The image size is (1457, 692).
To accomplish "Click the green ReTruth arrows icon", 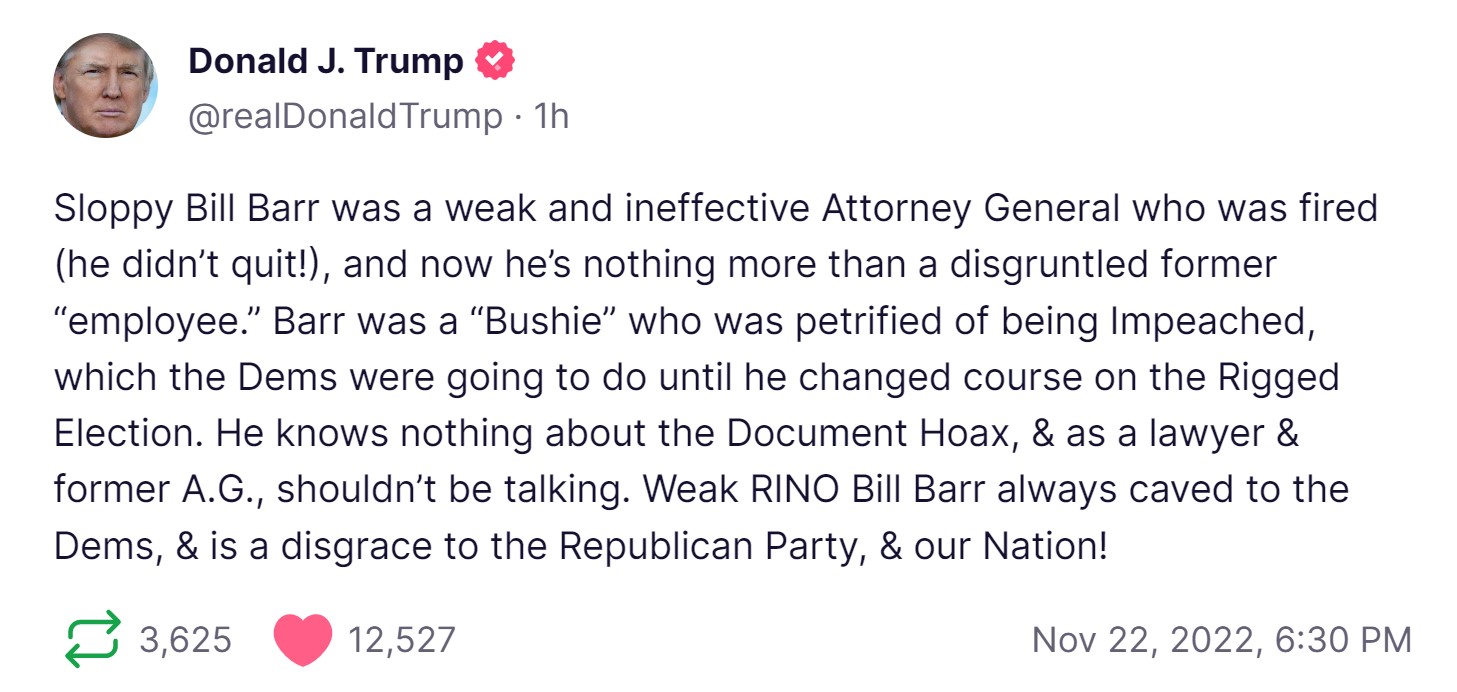I will (x=92, y=638).
